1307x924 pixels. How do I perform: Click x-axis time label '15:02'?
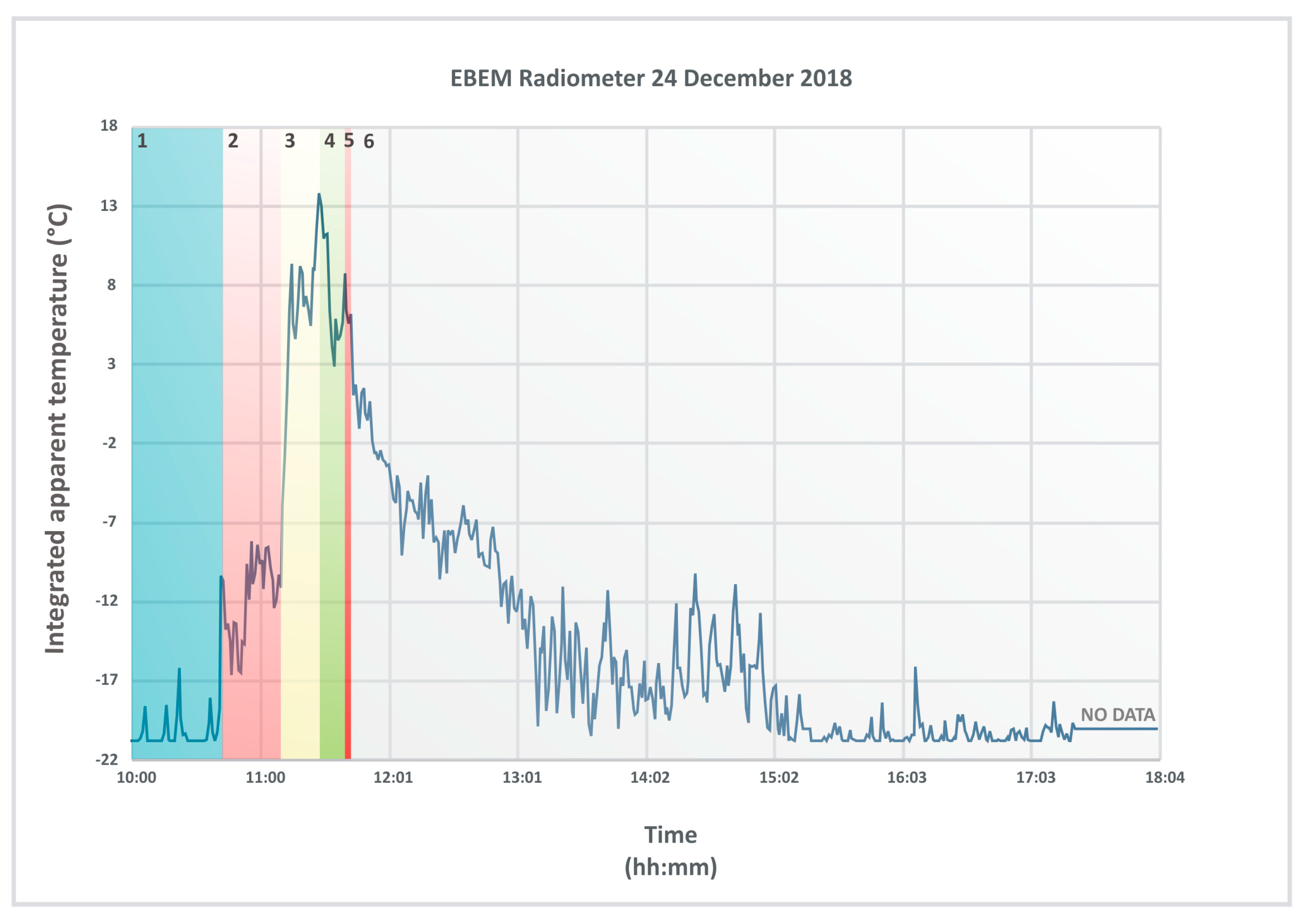coord(778,778)
